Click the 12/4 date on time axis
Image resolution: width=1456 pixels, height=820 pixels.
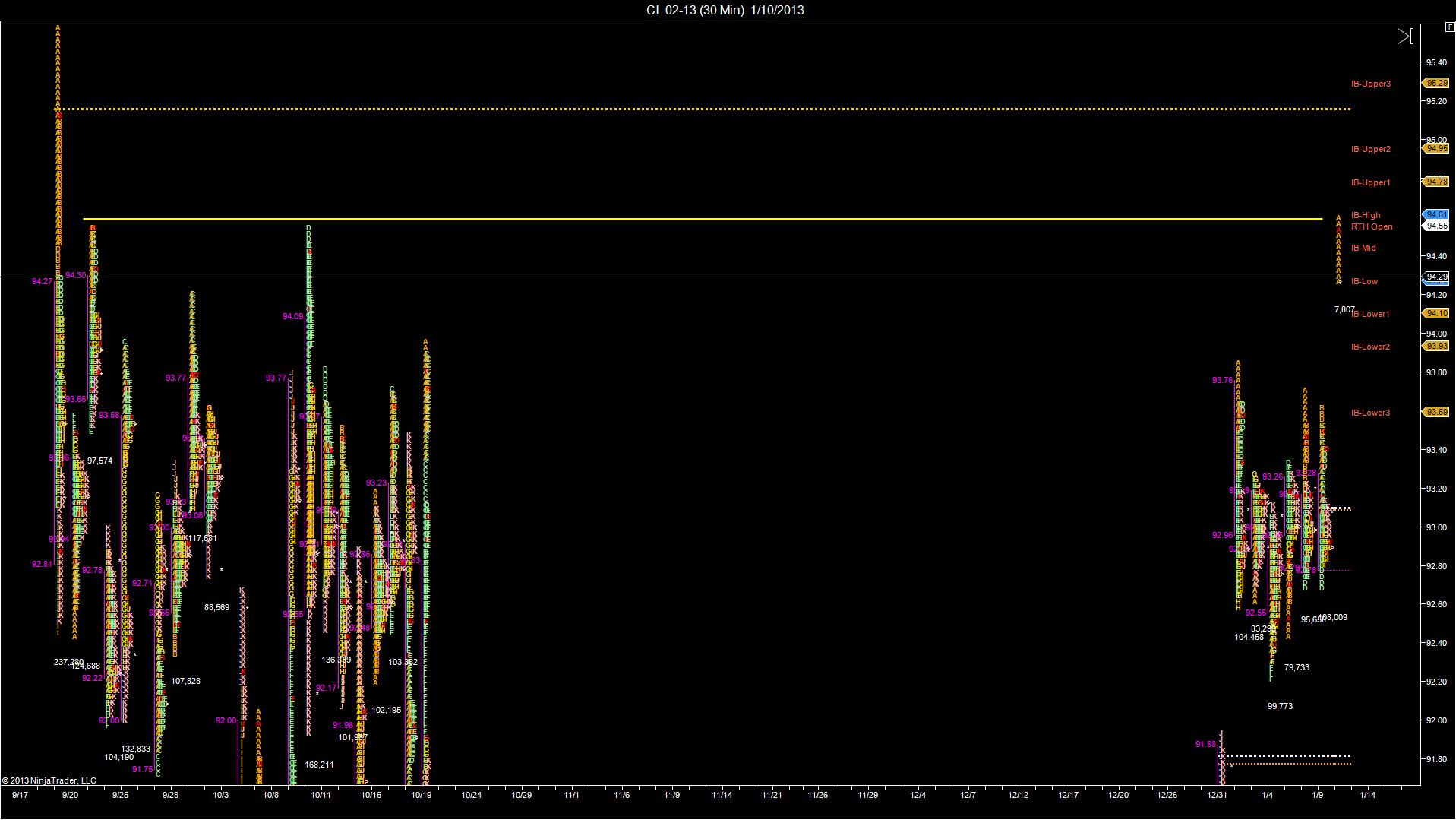click(x=918, y=795)
